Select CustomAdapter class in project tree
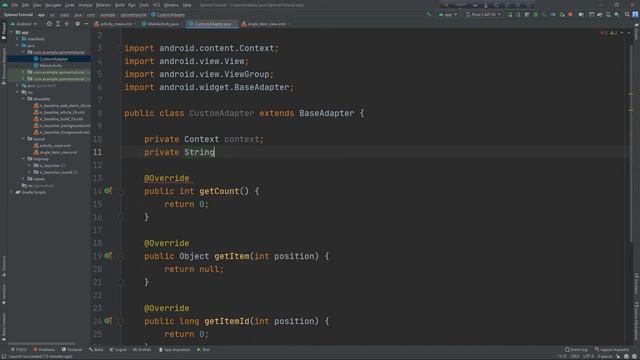Screen dimensions: 640x360 click(x=53, y=59)
